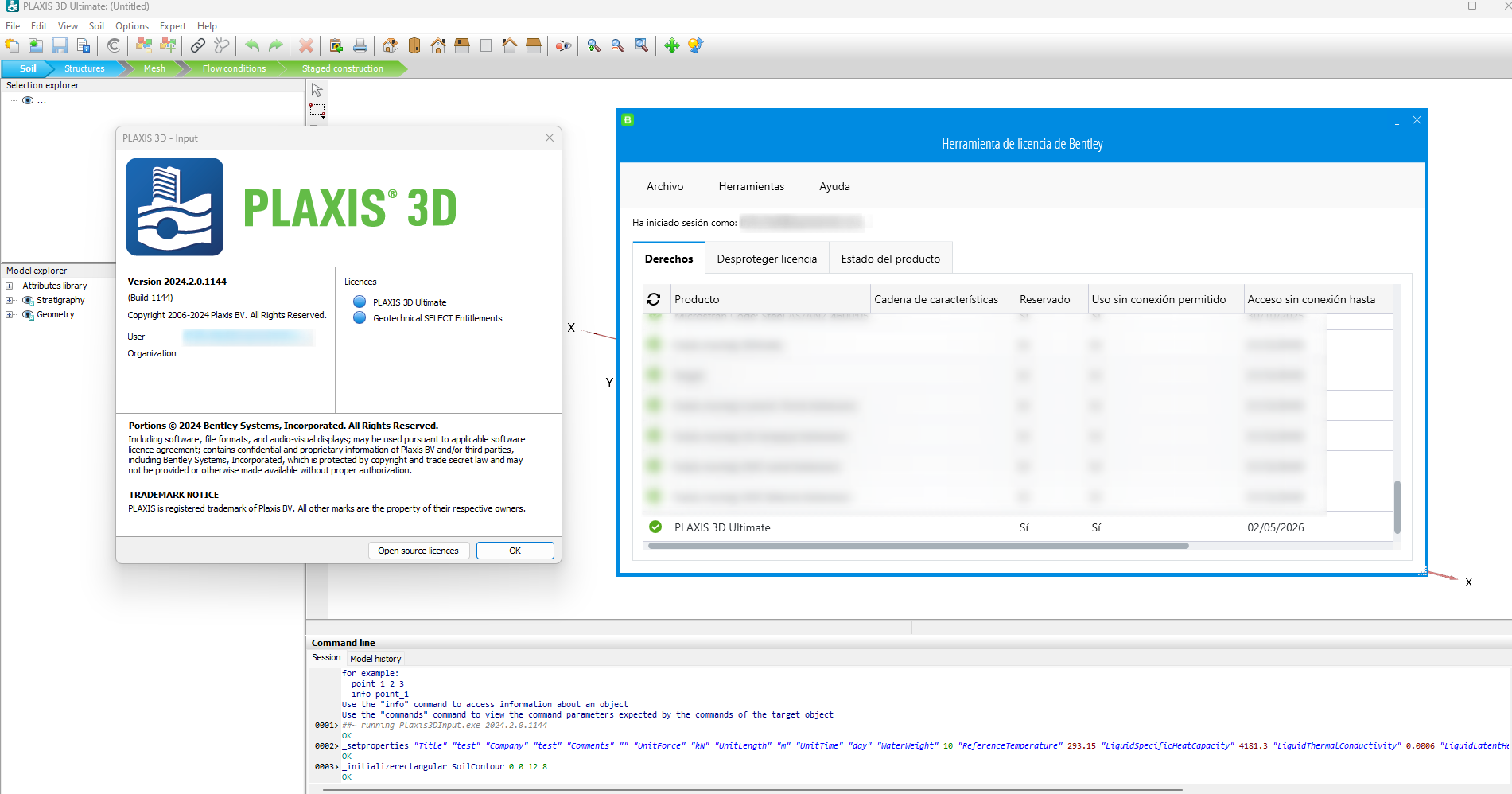Viewport: 1512px width, 794px height.
Task: Click the OK button in About dialog
Action: [x=515, y=551]
